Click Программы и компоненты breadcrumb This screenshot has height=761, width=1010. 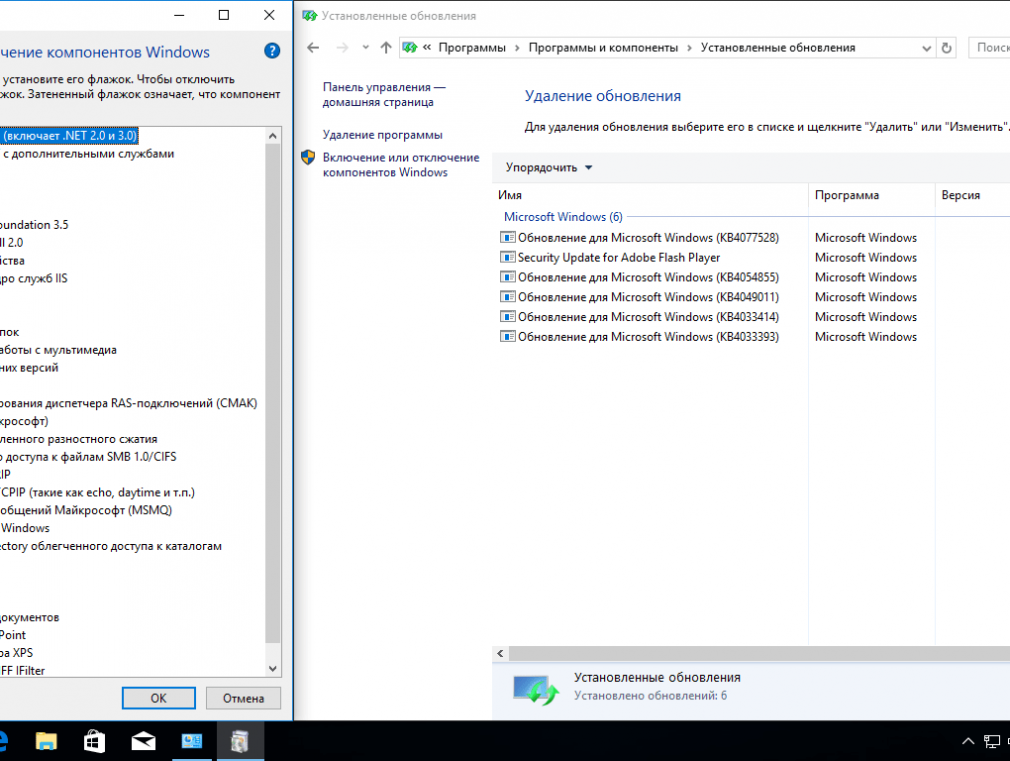coord(603,48)
